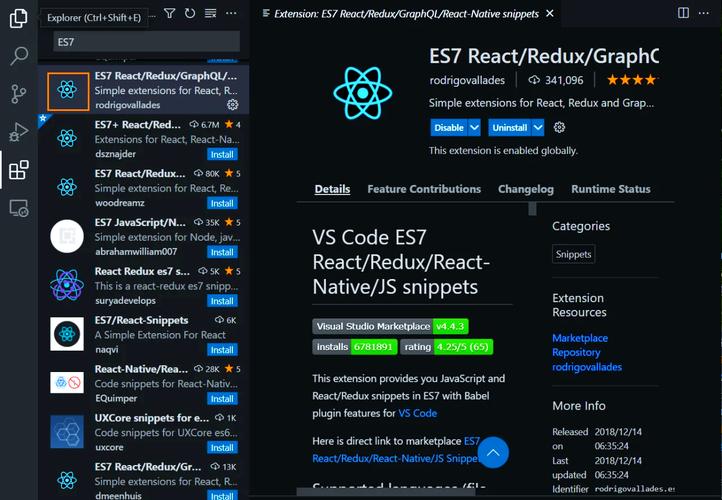The height and width of the screenshot is (500, 722).
Task: Open the Explorer view in activity bar
Action: coord(18,18)
